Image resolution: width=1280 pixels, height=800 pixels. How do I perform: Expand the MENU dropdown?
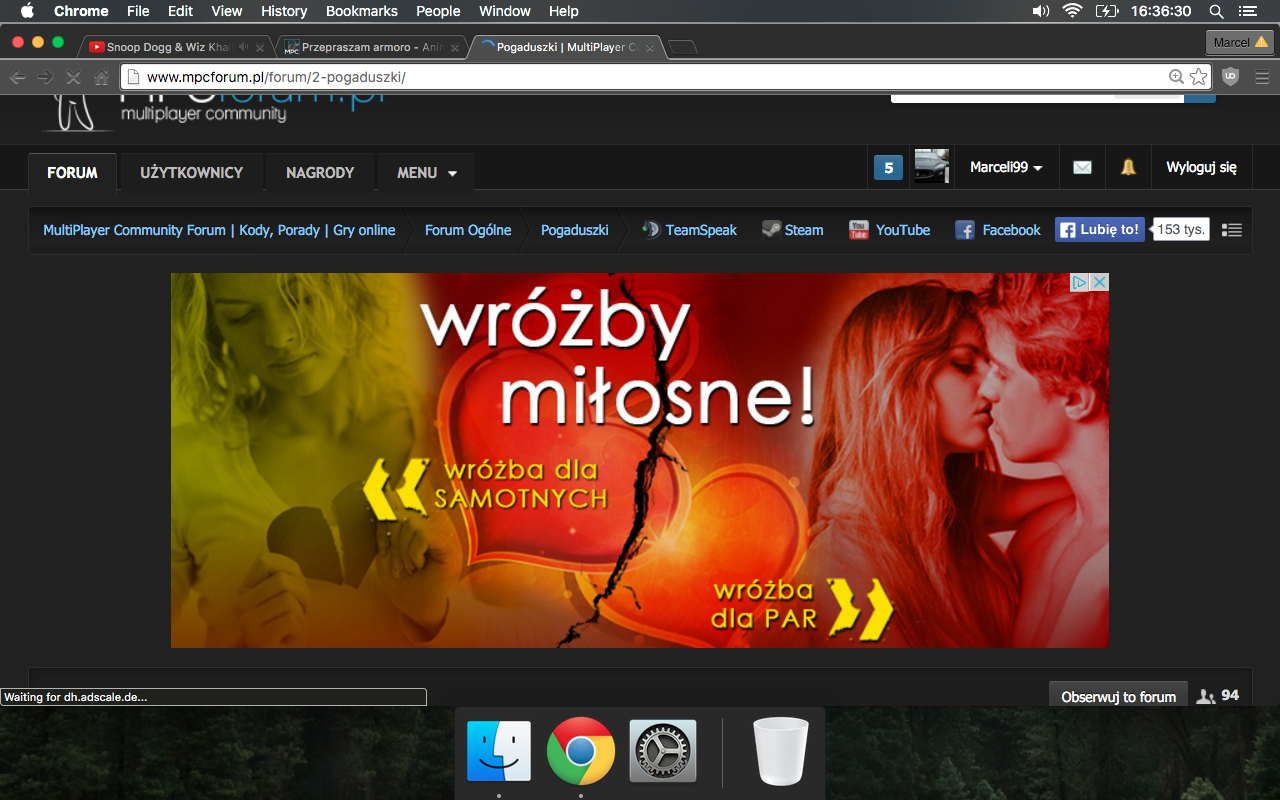point(427,172)
